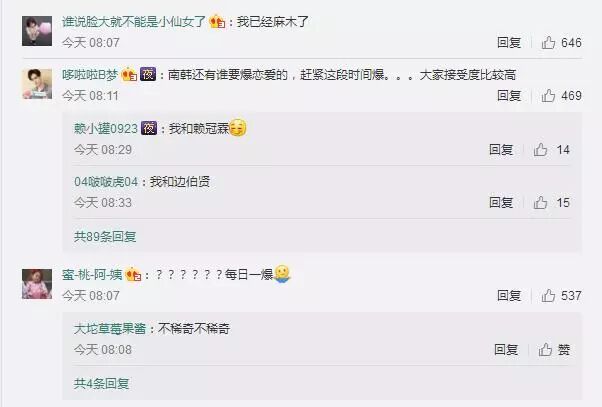Click the membership badge beside 蜜-桃-阿-姨

click(x=134, y=274)
